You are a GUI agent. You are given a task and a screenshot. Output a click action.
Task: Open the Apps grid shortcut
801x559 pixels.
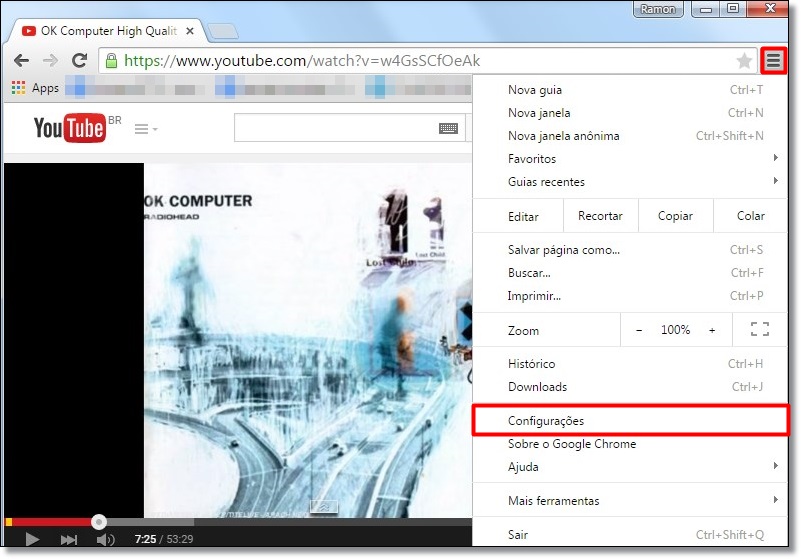pyautogui.click(x=35, y=88)
